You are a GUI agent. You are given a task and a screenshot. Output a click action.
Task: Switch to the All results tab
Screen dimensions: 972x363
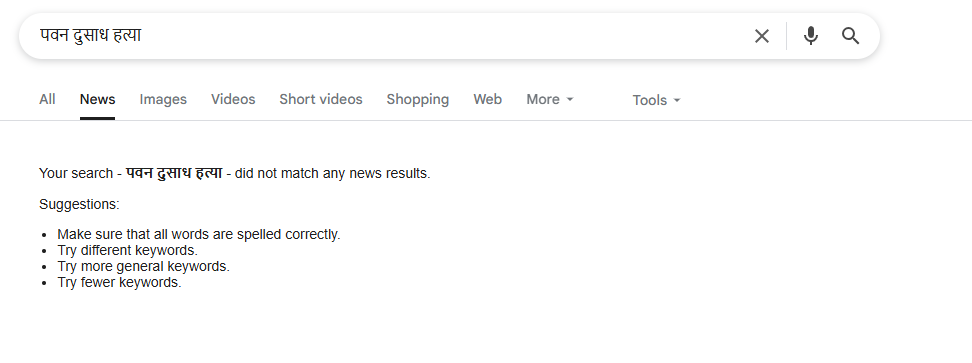coord(47,100)
